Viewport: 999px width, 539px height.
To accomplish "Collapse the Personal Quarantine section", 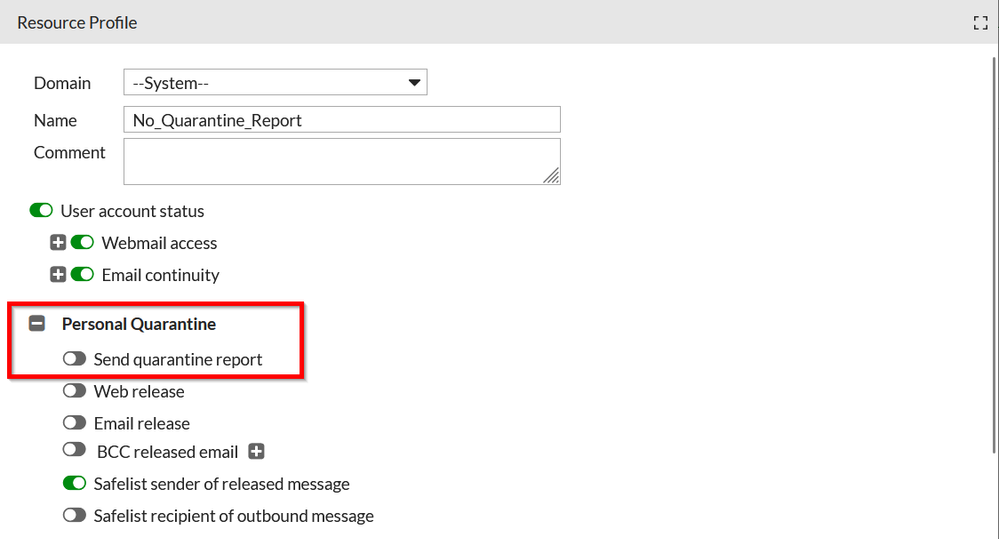I will 37,324.
